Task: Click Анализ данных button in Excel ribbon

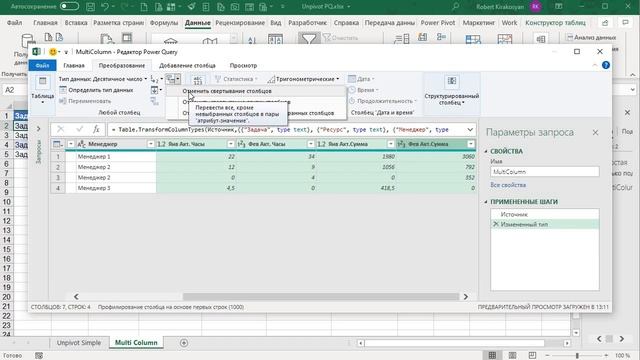Action: (x=591, y=38)
